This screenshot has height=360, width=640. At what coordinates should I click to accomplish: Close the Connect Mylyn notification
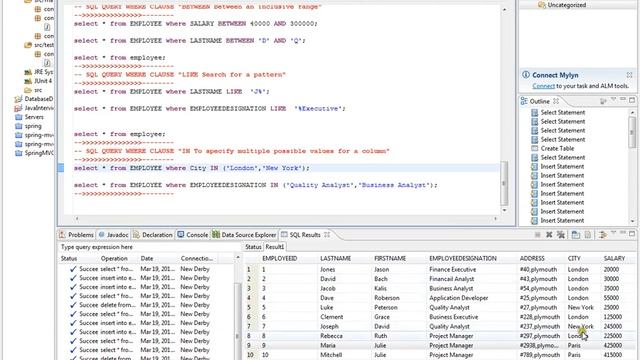[629, 75]
